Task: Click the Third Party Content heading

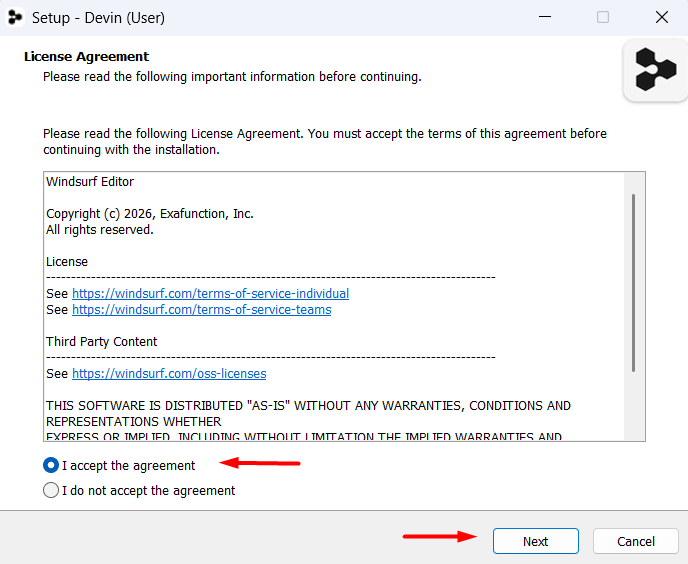Action: (x=101, y=341)
